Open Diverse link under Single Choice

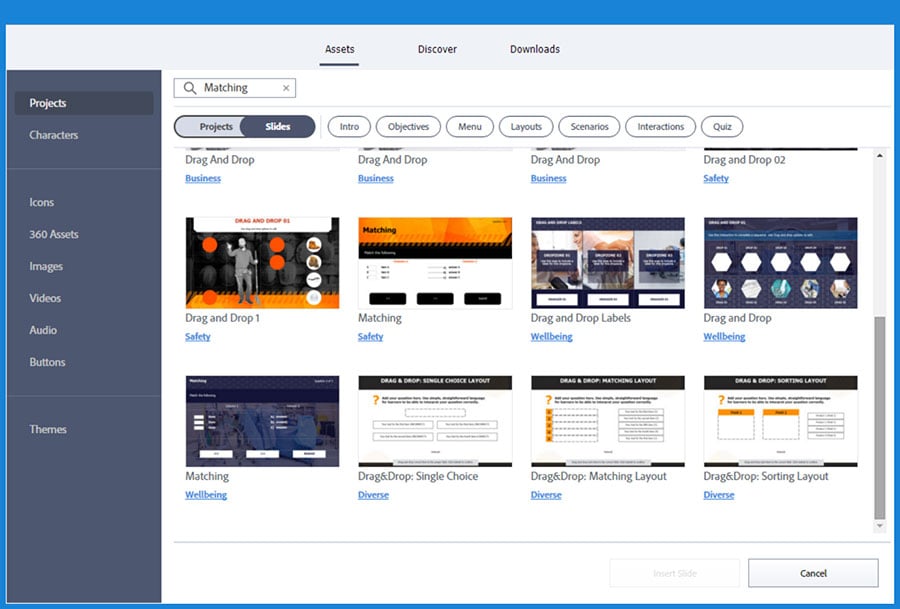tap(373, 495)
